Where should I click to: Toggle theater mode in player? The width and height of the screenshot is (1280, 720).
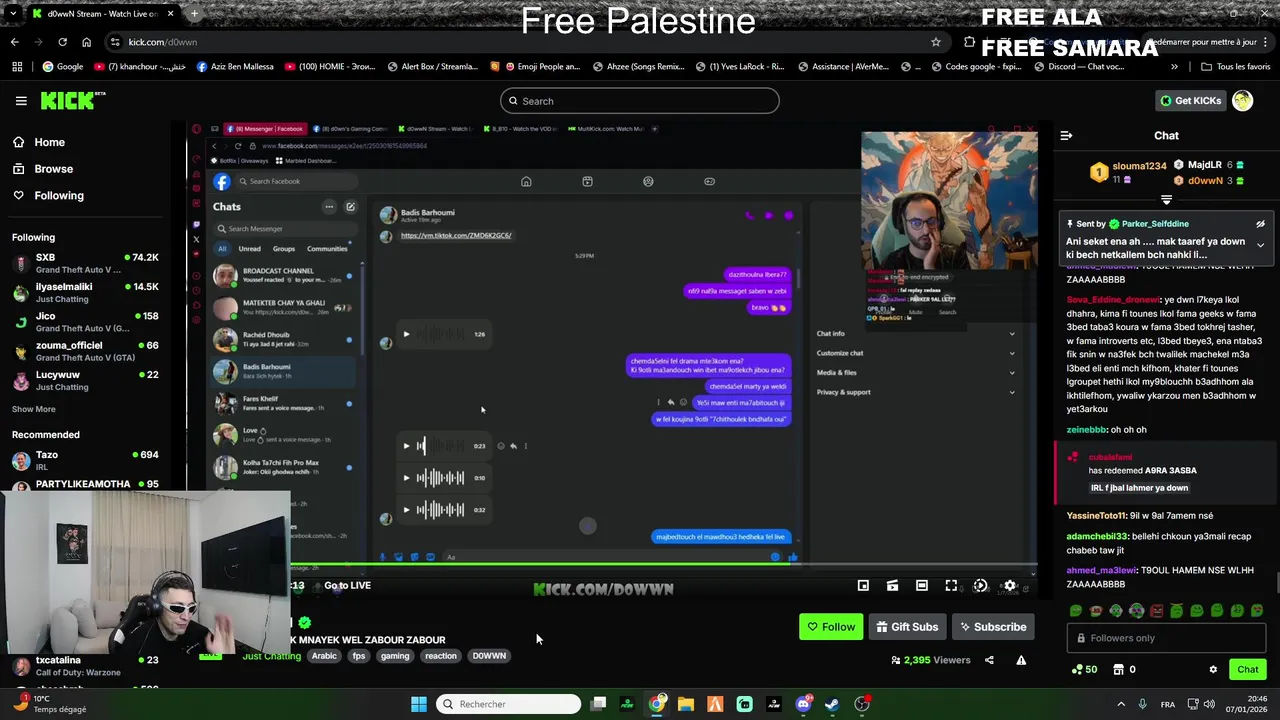tap(921, 586)
